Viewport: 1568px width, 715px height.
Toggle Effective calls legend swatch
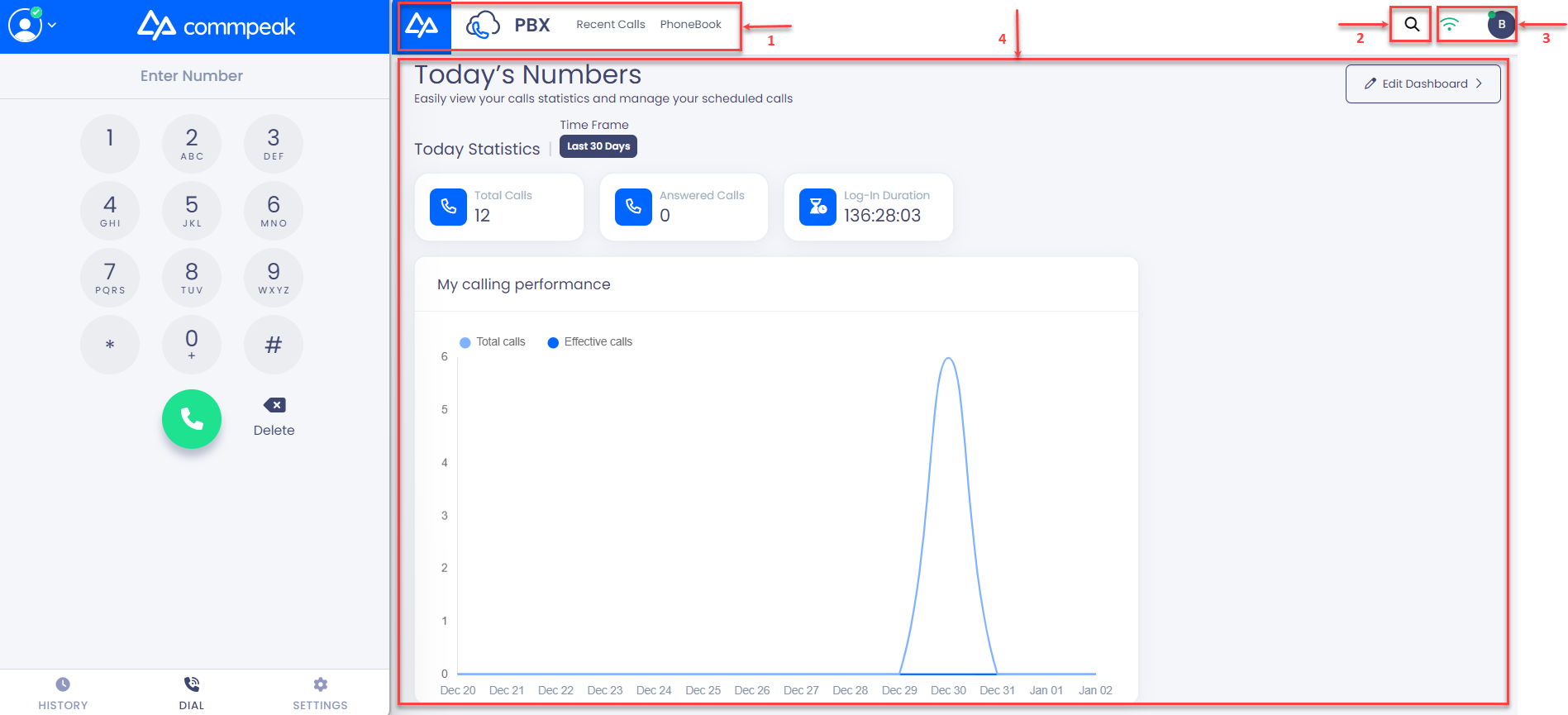point(554,342)
